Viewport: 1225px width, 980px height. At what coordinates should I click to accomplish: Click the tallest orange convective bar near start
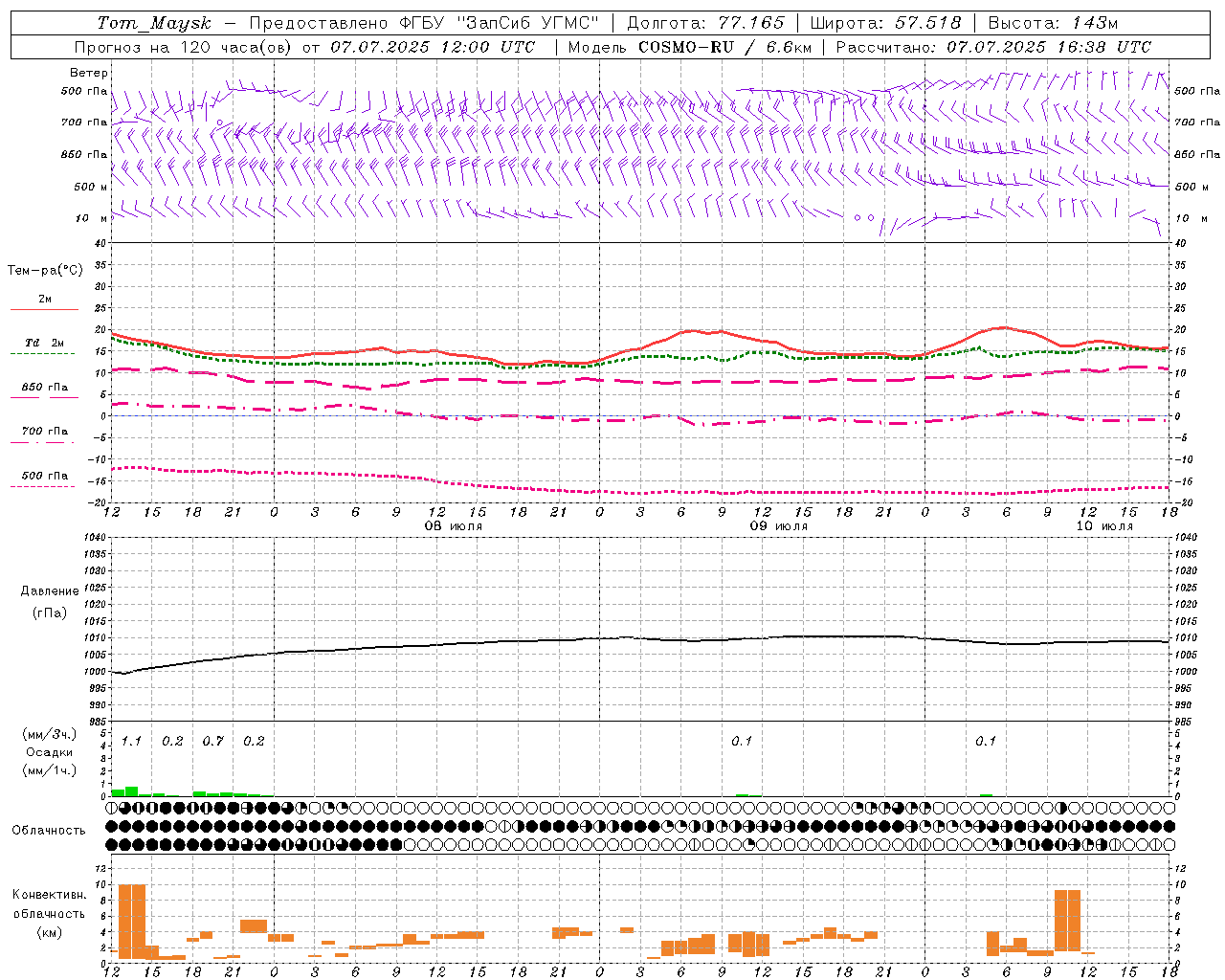[x=132, y=921]
